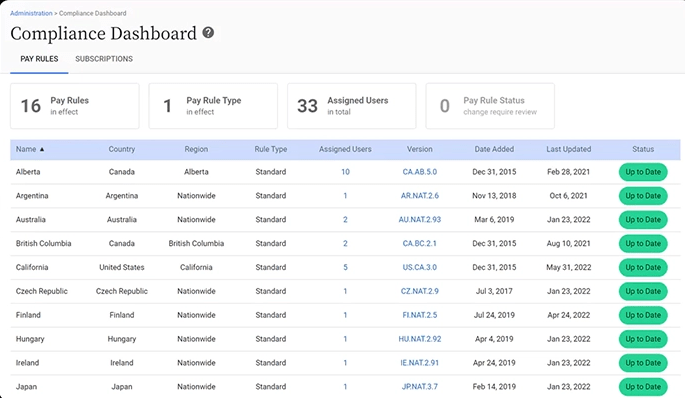The height and width of the screenshot is (398, 685).
Task: Click Up to Date status for Czech Republic
Action: (x=643, y=291)
